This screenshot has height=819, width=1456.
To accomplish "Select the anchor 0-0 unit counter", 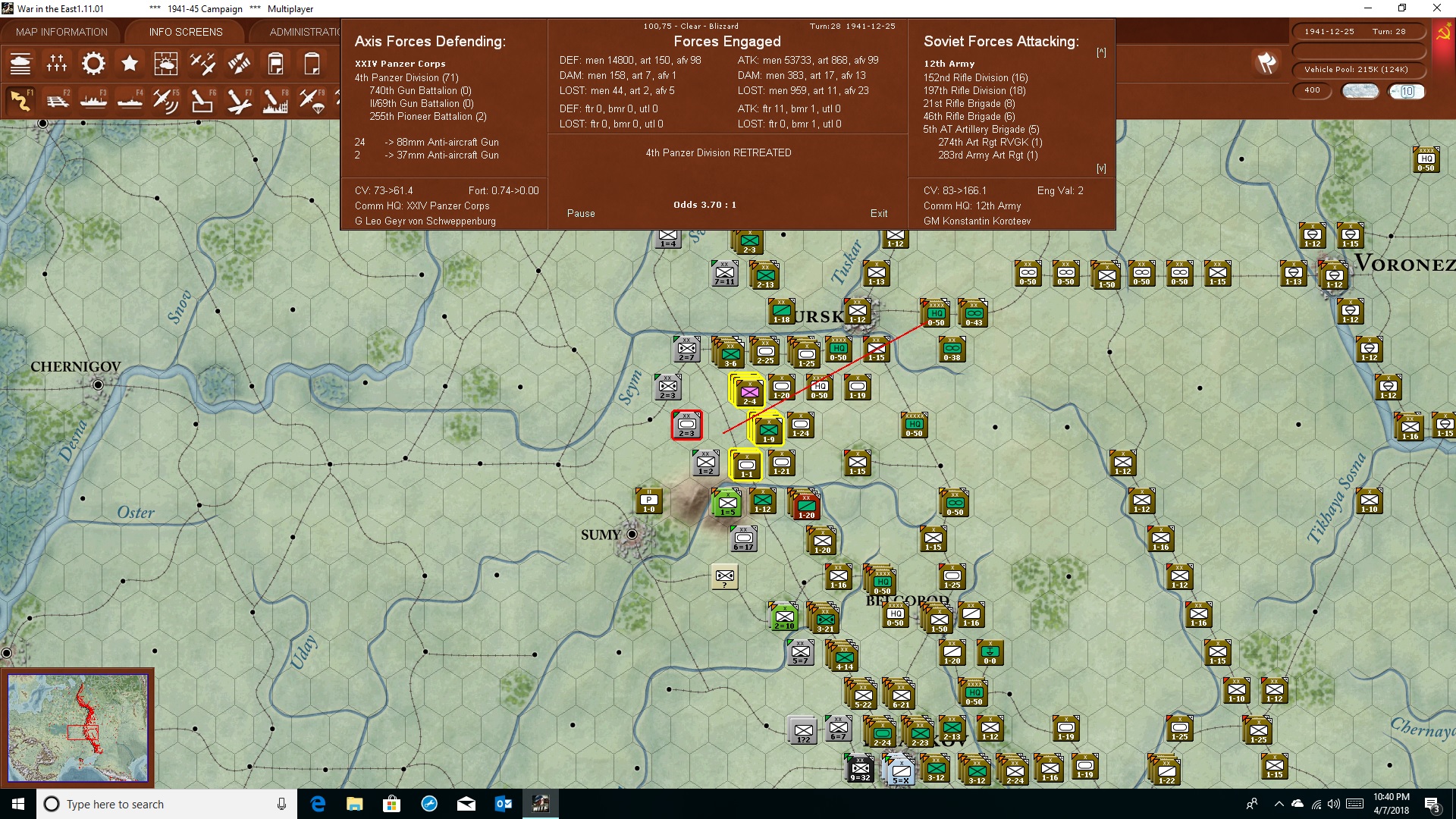I will [x=990, y=652].
